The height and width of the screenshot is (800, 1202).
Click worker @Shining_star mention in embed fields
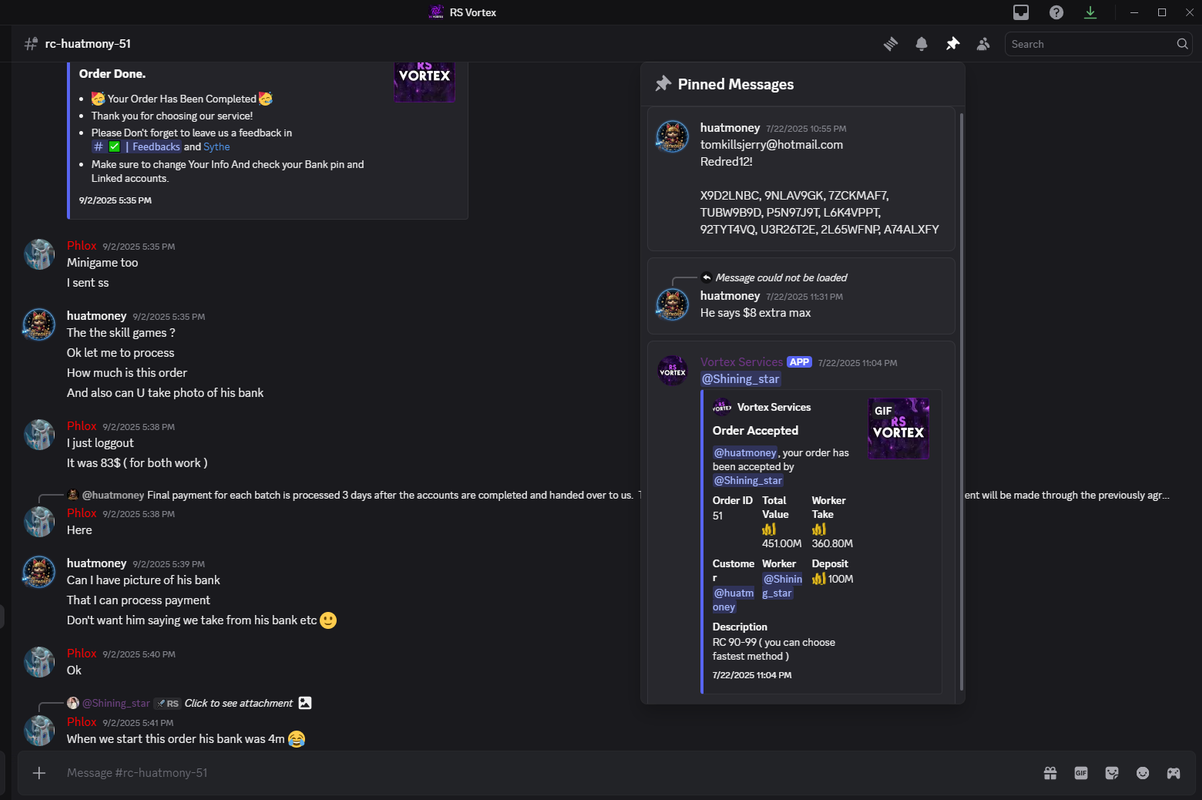(x=782, y=586)
